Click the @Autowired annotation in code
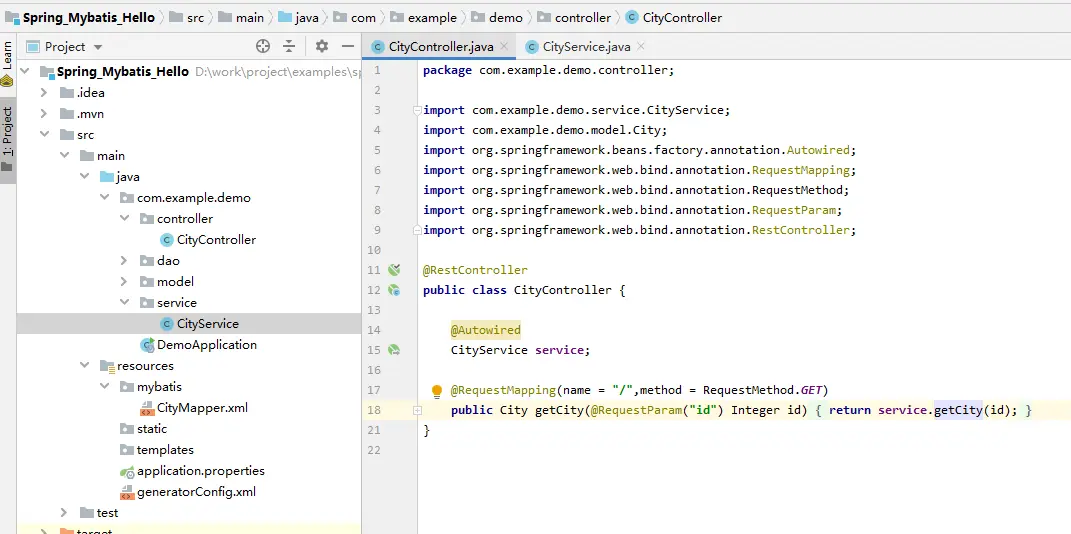Screen dimensions: 1071x534 point(486,331)
